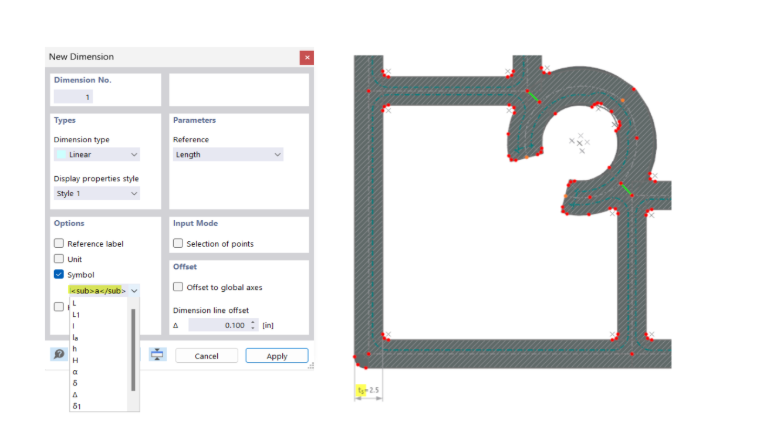The width and height of the screenshot is (760, 447).
Task: Click the Cancel button
Action: pos(206,356)
